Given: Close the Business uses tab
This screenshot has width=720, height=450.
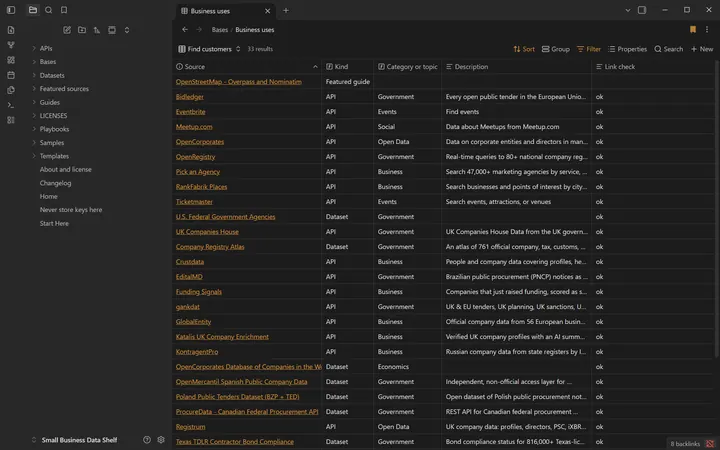Looking at the screenshot, I should [268, 11].
